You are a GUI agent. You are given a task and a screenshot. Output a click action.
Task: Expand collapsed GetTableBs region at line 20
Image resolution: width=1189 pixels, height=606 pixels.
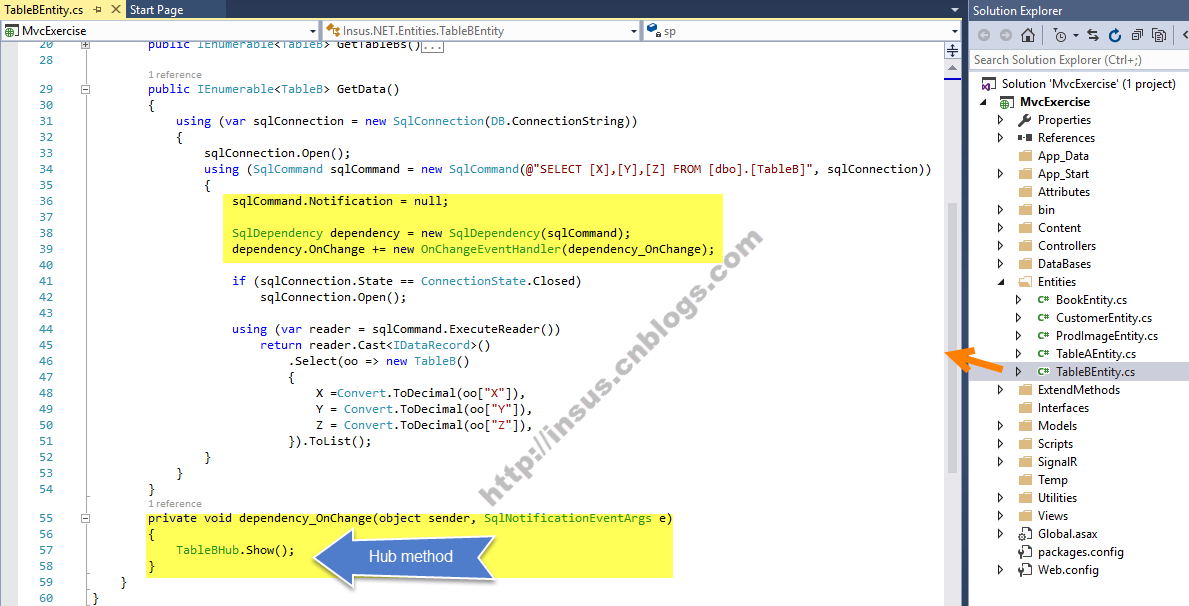click(x=85, y=46)
